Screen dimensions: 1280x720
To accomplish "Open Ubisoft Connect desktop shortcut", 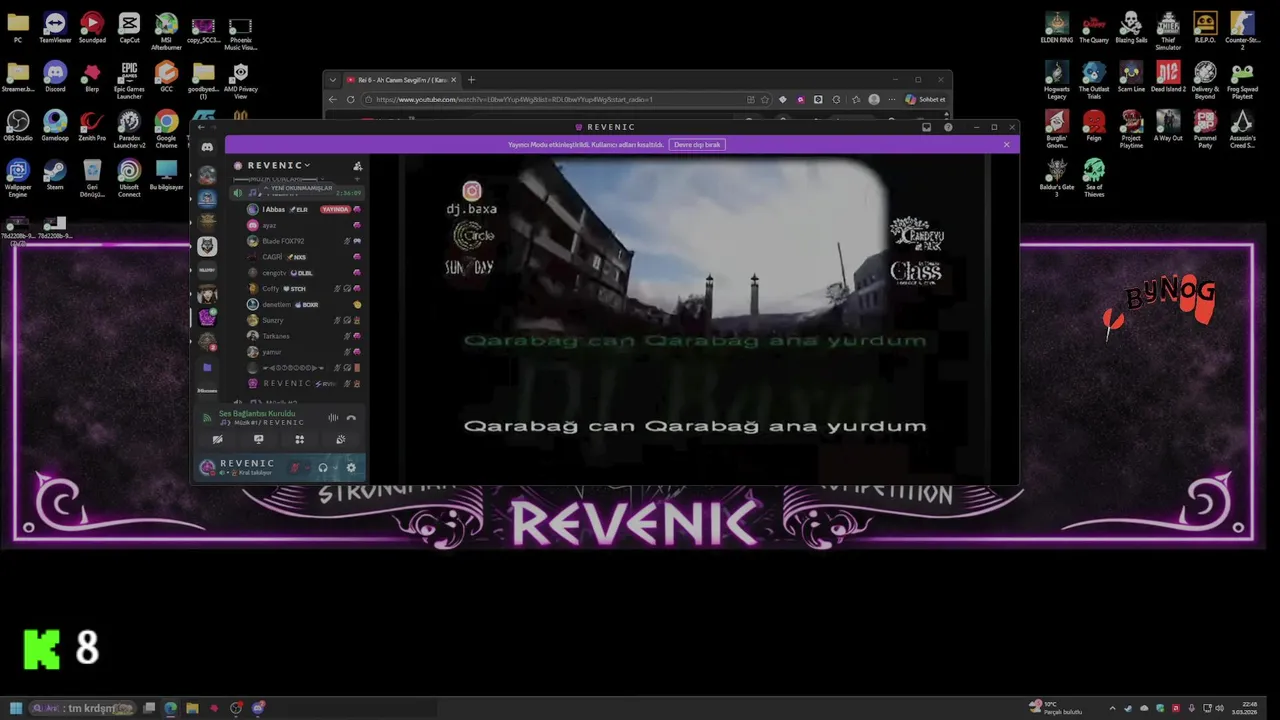I will click(x=129, y=178).
